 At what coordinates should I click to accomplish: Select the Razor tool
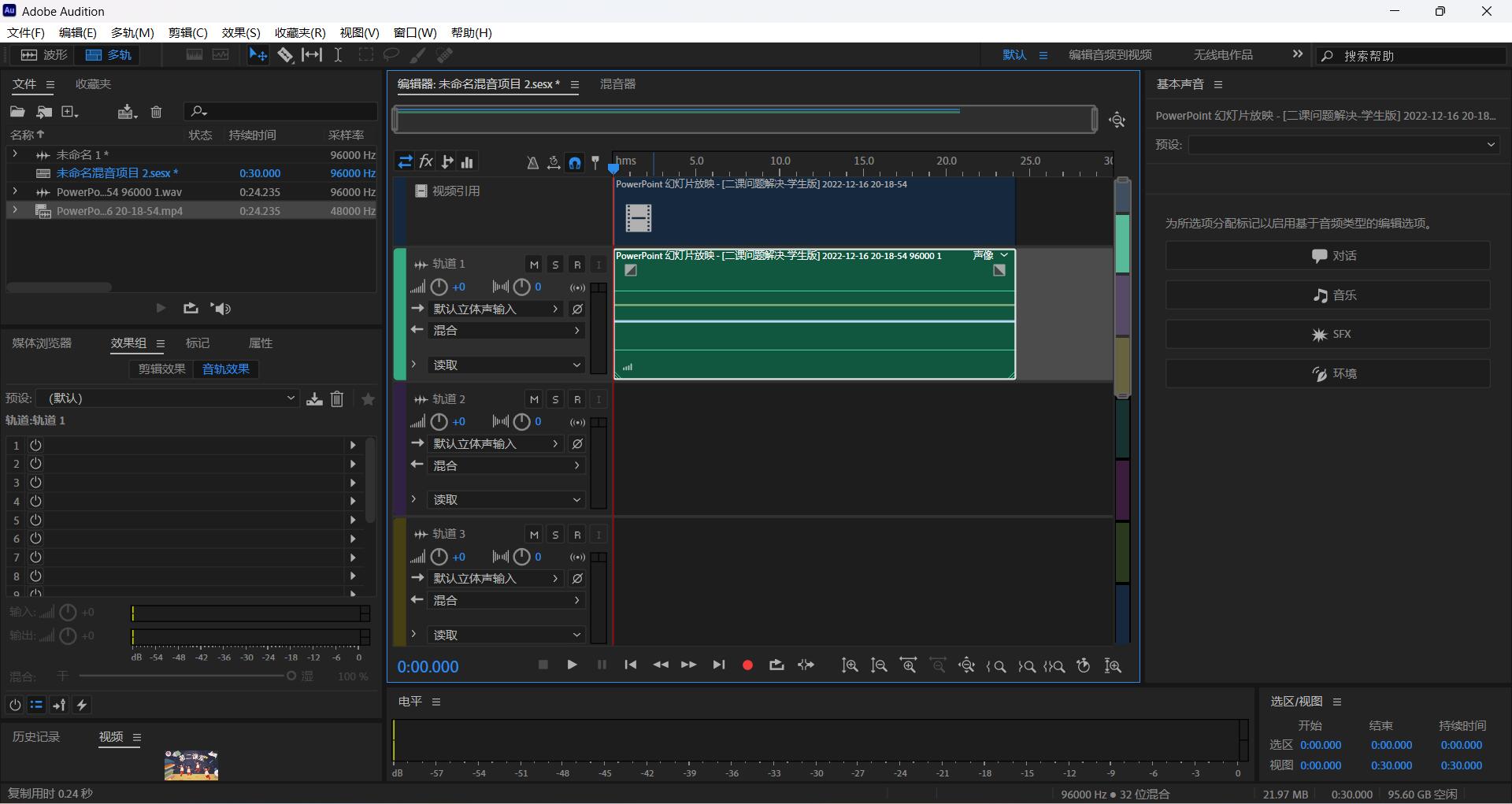click(x=285, y=55)
